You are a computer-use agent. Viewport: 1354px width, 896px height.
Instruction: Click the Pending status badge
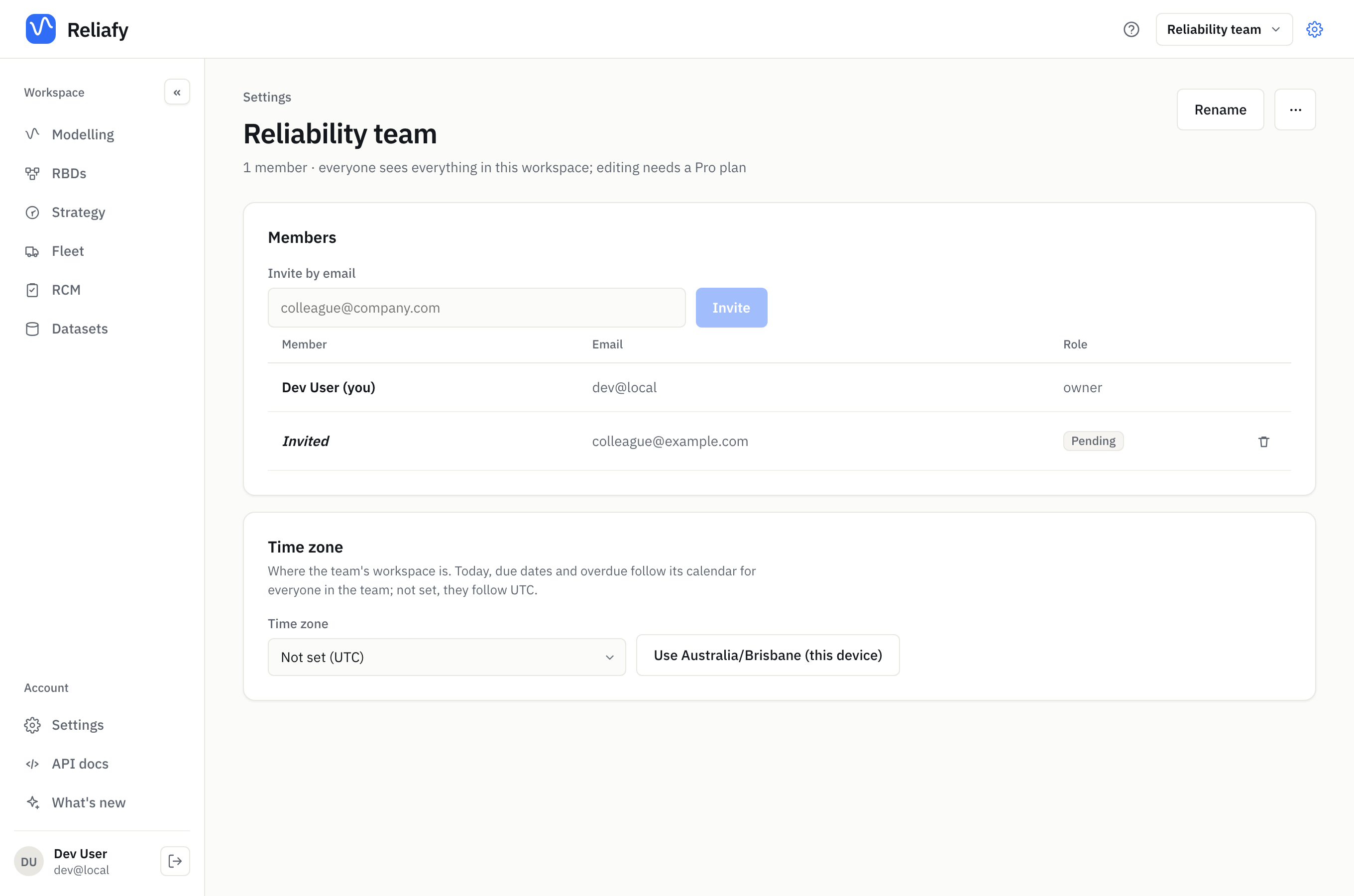click(1093, 441)
